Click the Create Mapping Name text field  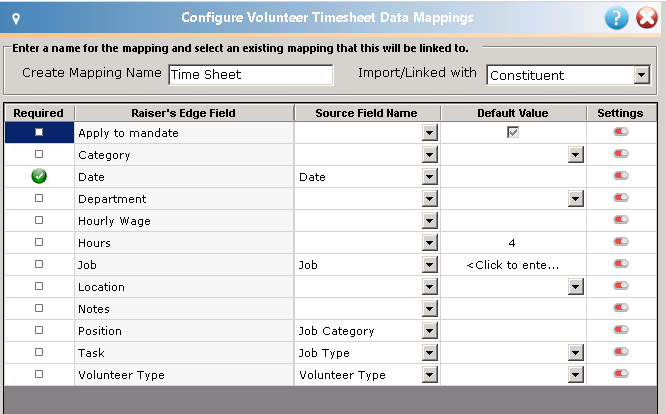(x=251, y=75)
